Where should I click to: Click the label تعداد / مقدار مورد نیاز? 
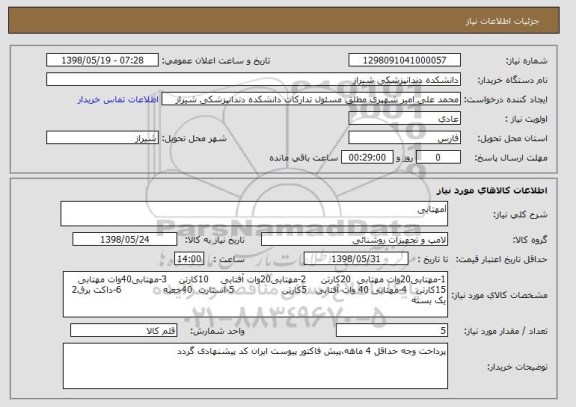coord(506,332)
